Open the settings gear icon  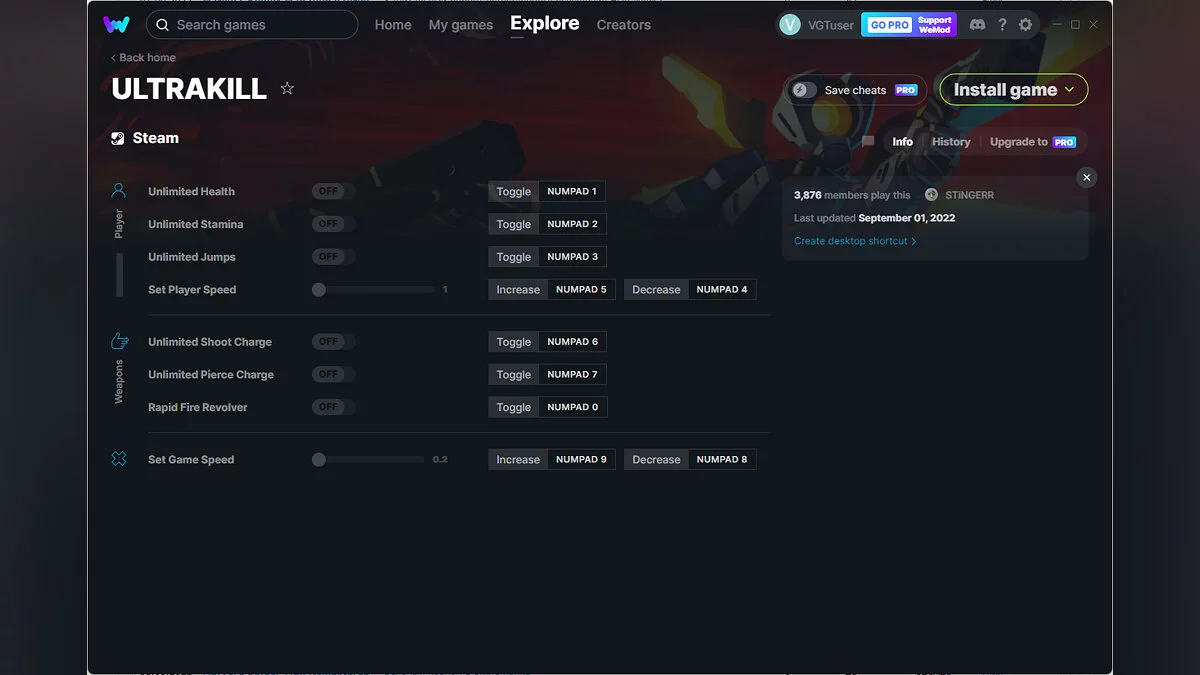(1025, 25)
